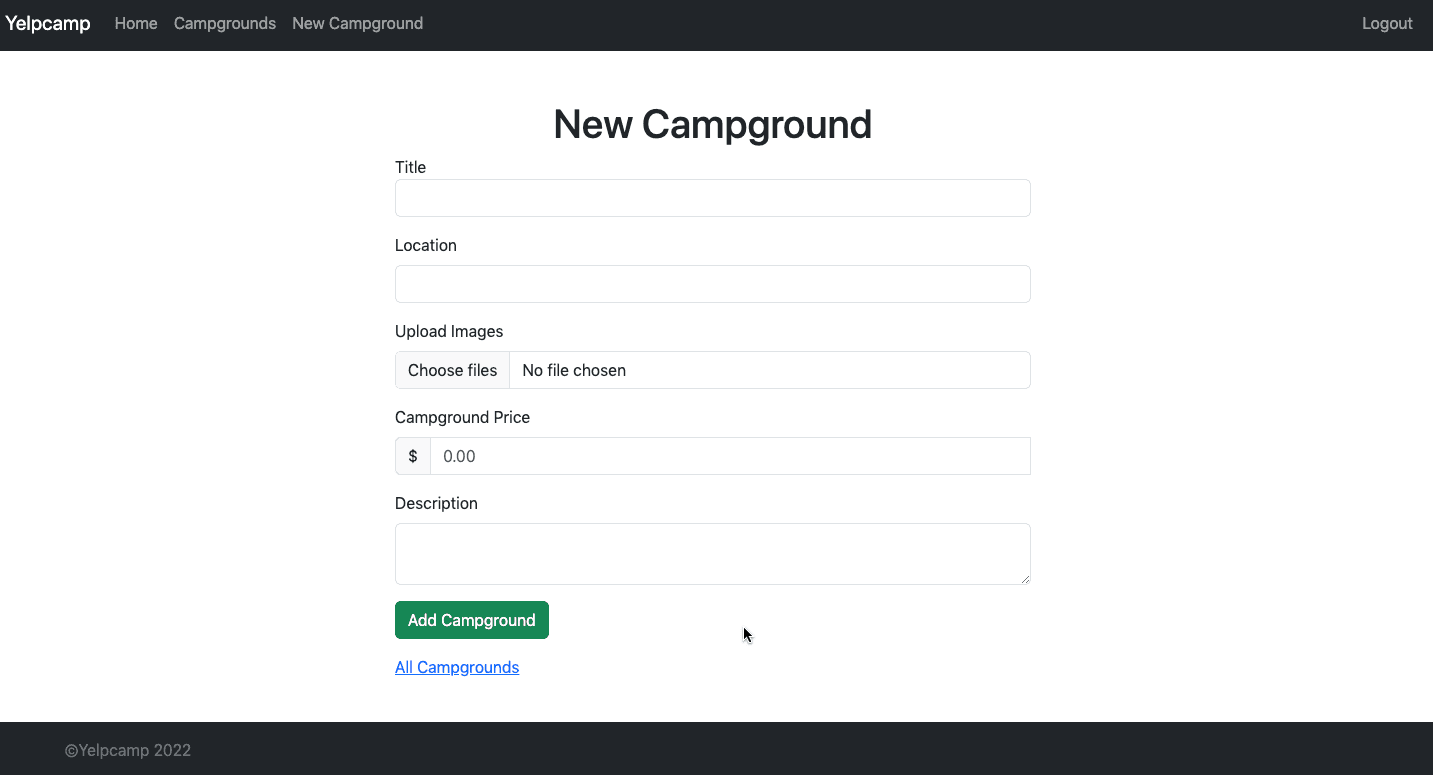The height and width of the screenshot is (775, 1433).
Task: Click the Title field label
Action: [410, 167]
